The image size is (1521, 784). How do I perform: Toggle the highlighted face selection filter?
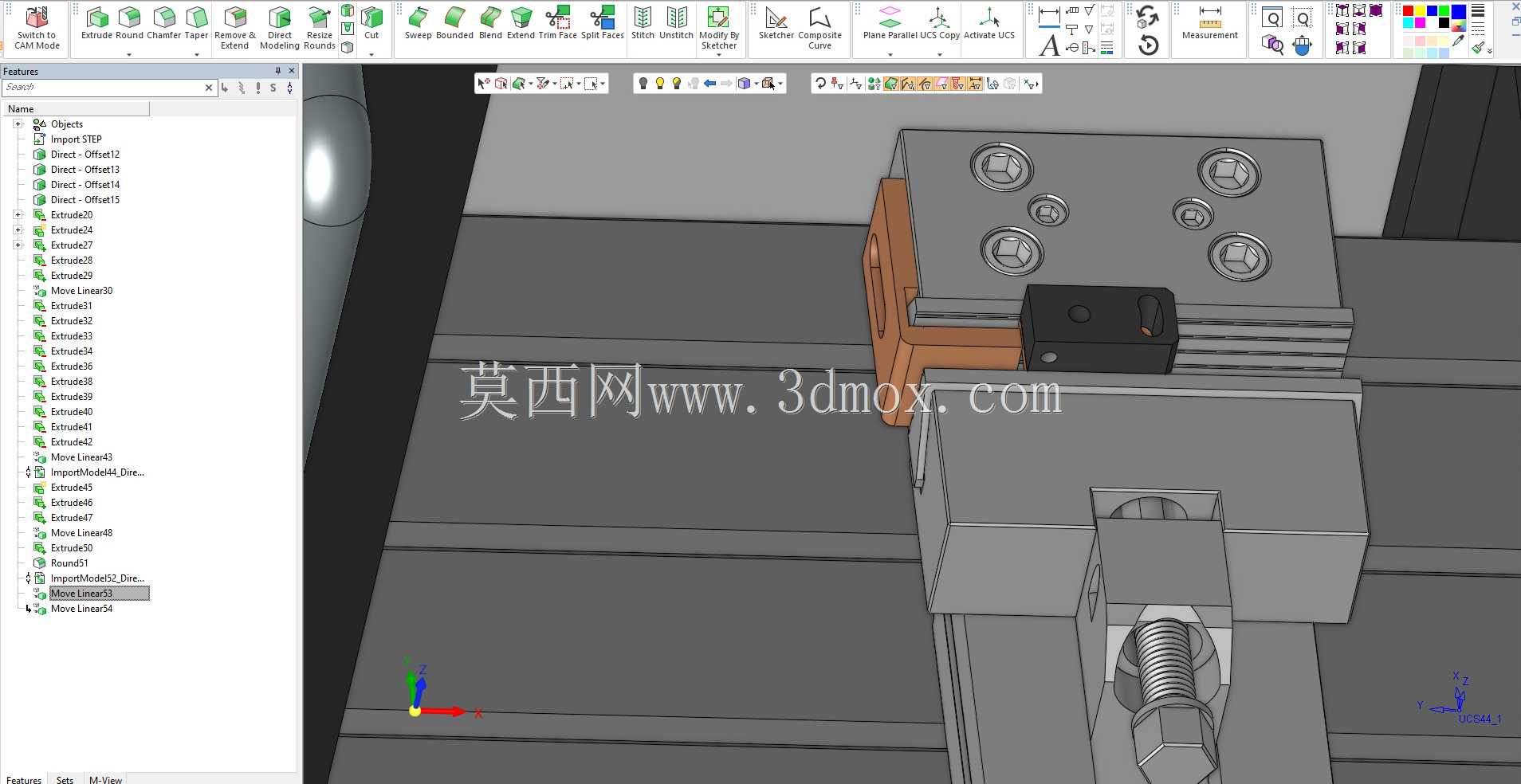(x=891, y=83)
